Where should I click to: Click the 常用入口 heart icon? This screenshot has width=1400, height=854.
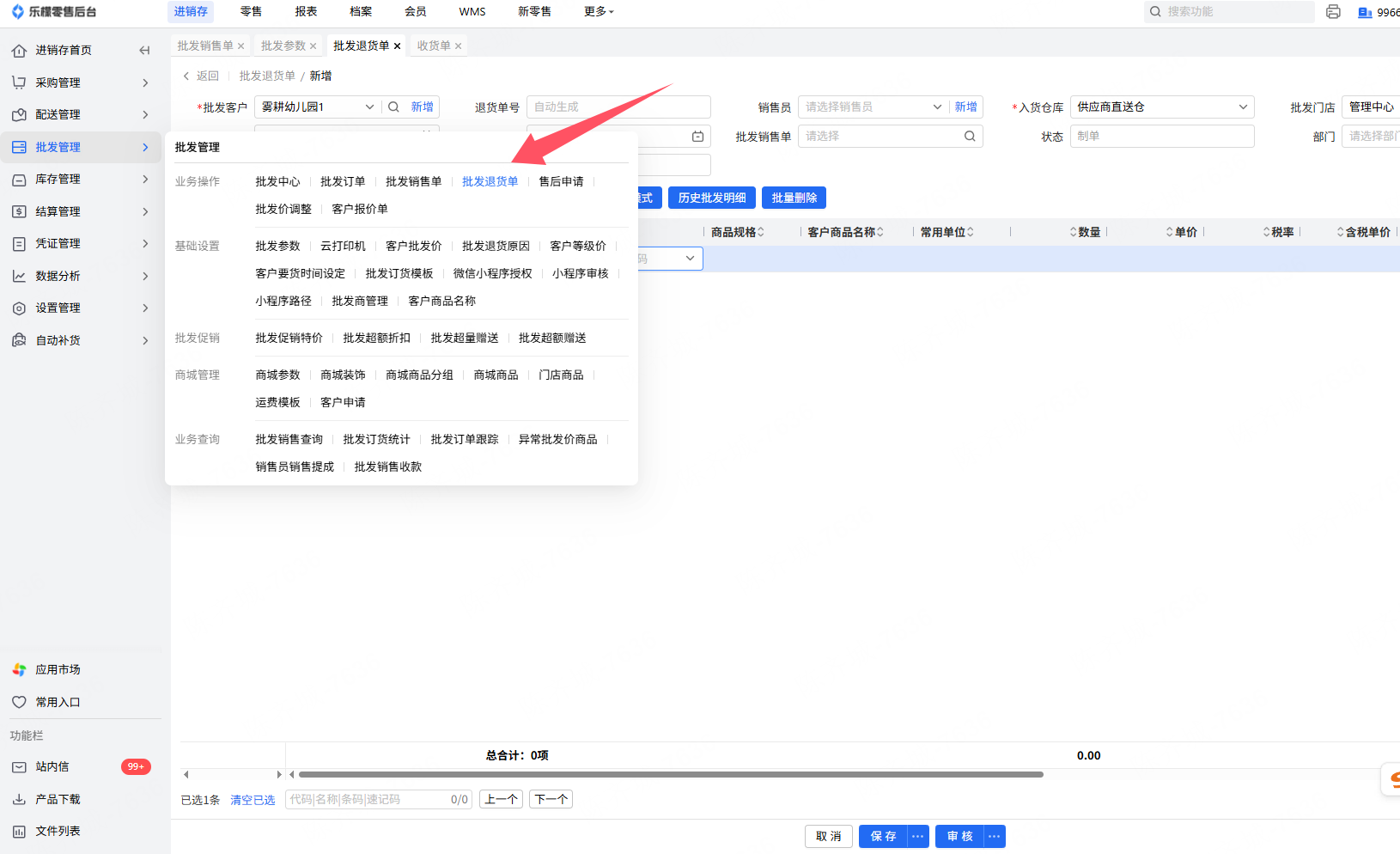tap(19, 702)
